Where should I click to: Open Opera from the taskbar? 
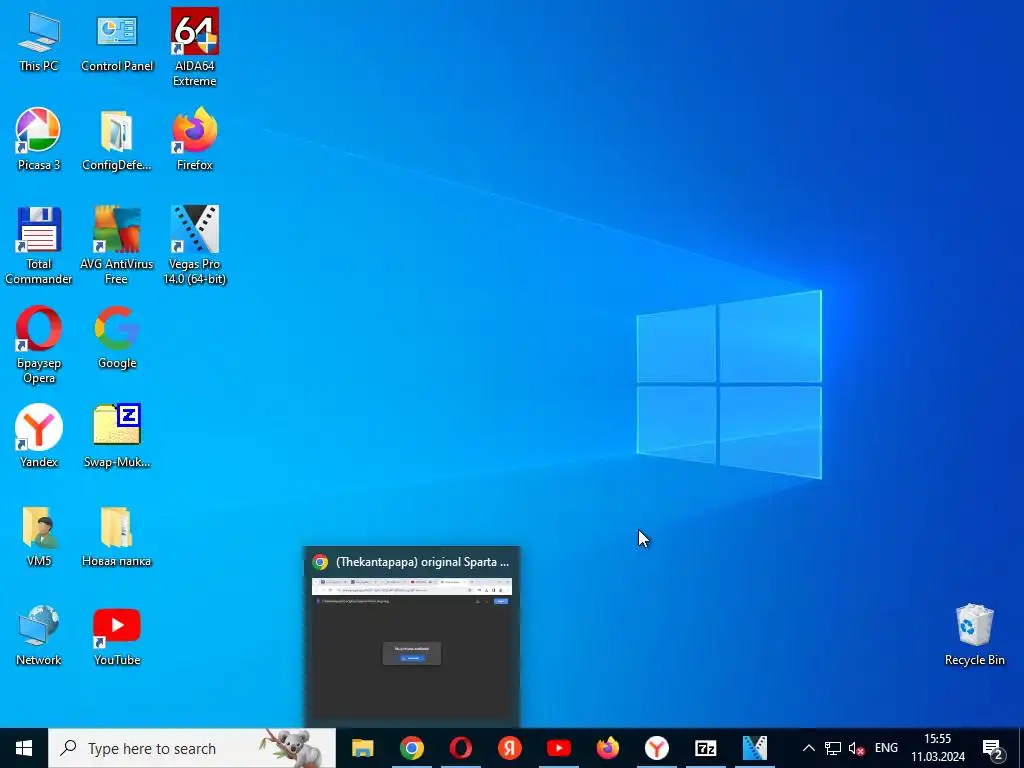click(x=460, y=748)
